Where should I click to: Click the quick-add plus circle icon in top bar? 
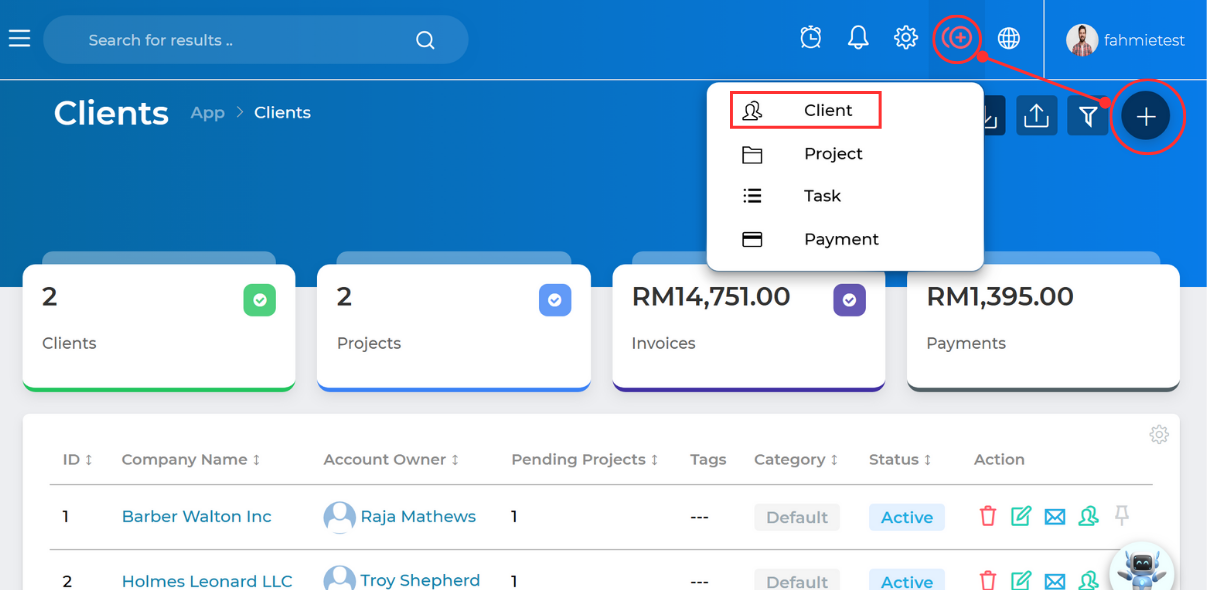957,38
